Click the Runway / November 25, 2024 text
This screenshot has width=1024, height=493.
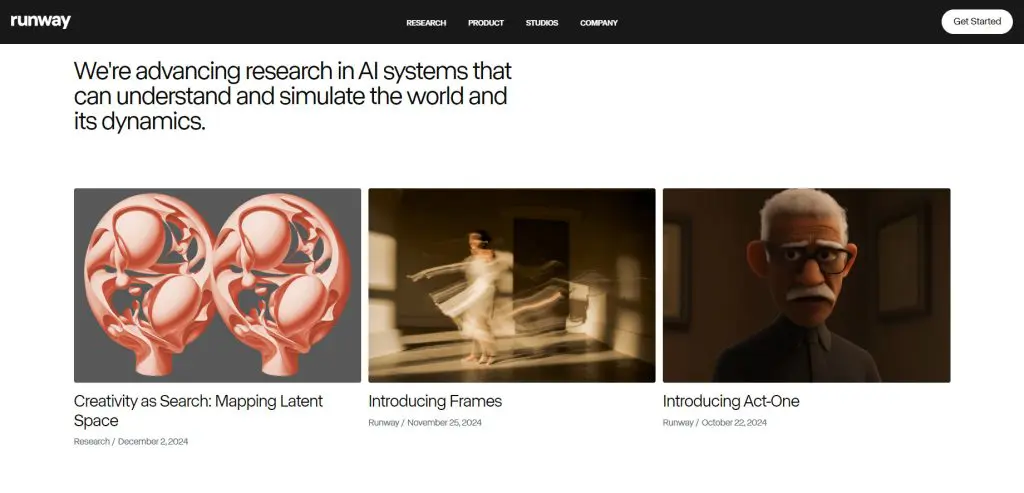tap(425, 422)
